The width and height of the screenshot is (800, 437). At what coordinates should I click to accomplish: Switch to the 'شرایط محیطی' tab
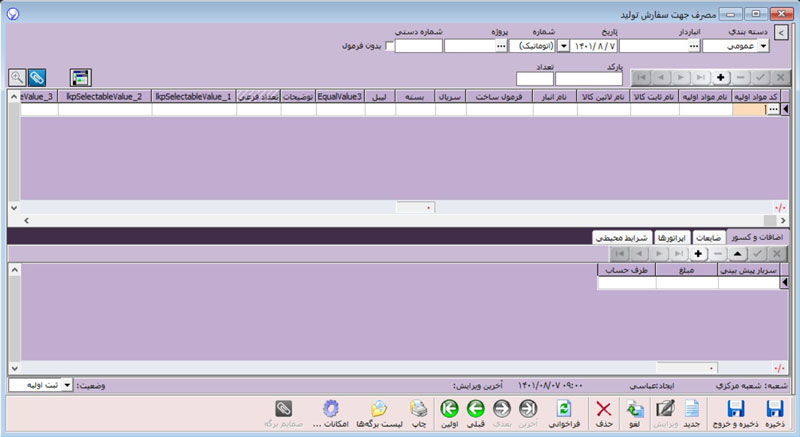pyautogui.click(x=621, y=237)
